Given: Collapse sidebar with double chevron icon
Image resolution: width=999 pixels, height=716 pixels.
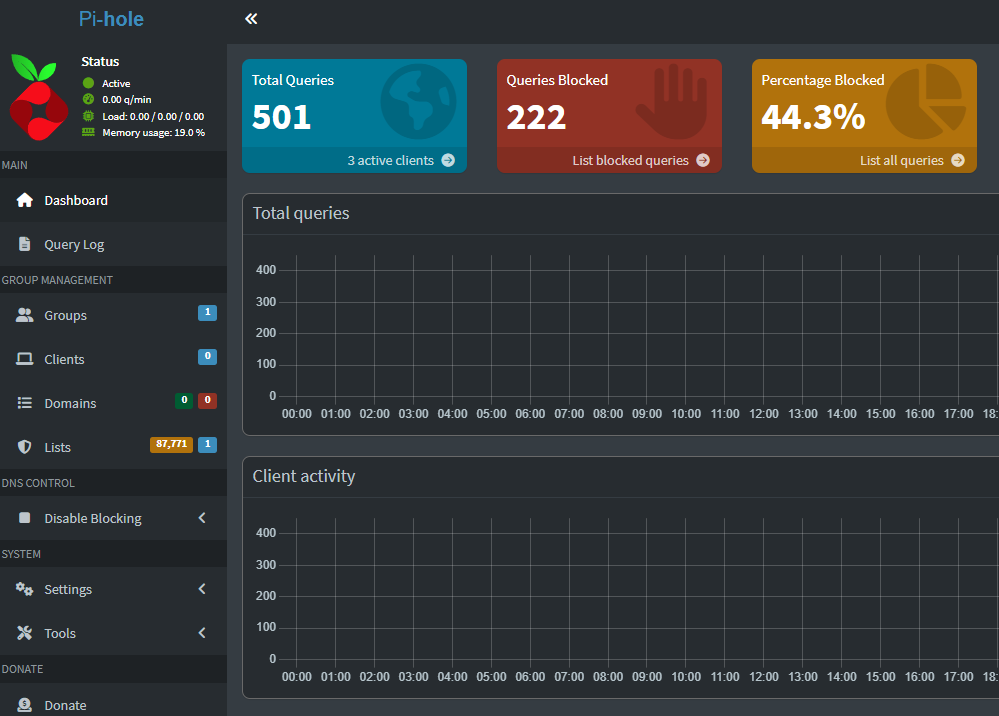Looking at the screenshot, I should click(251, 19).
